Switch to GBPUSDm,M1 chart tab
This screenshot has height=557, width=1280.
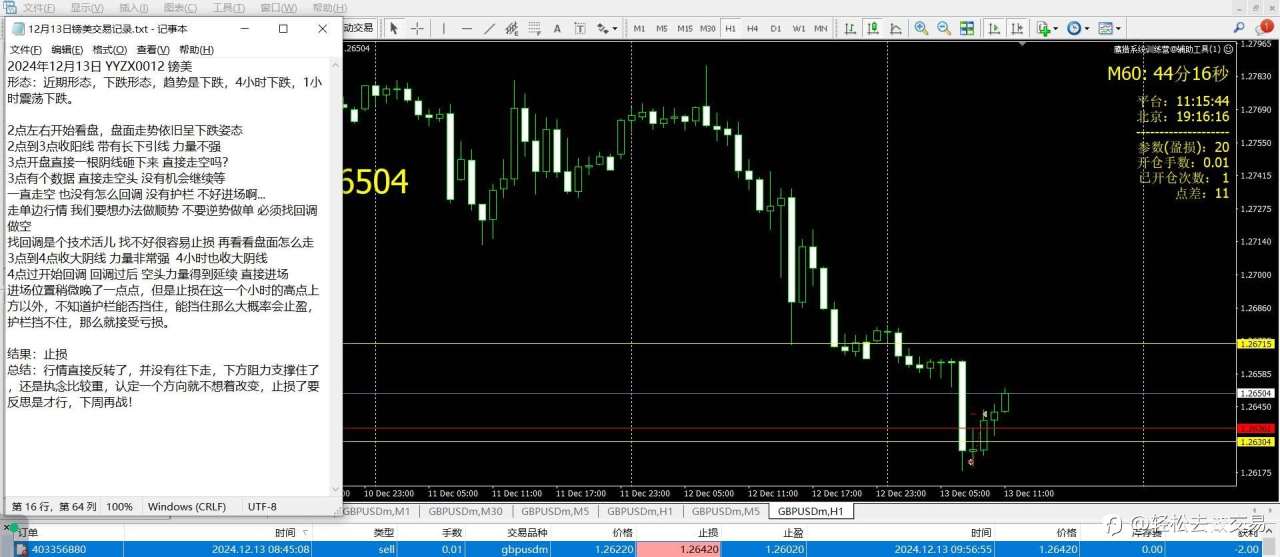378,511
